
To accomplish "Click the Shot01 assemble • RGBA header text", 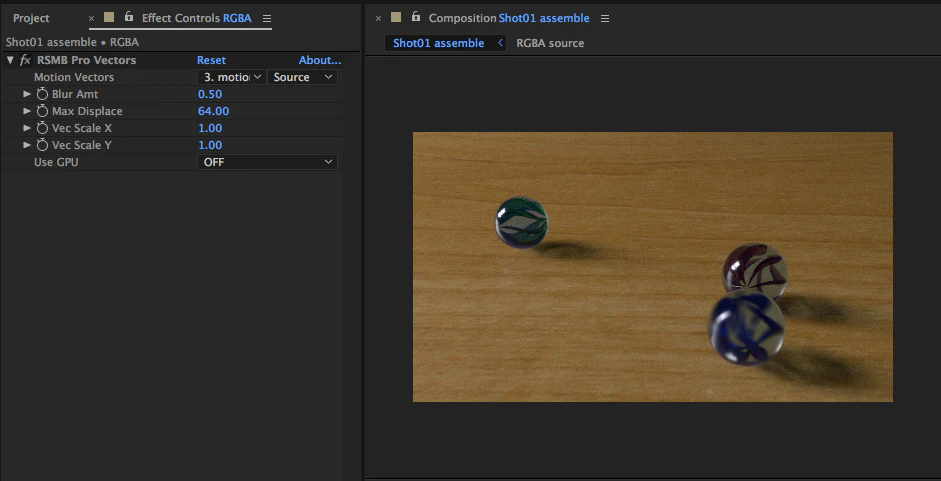I will pos(72,42).
